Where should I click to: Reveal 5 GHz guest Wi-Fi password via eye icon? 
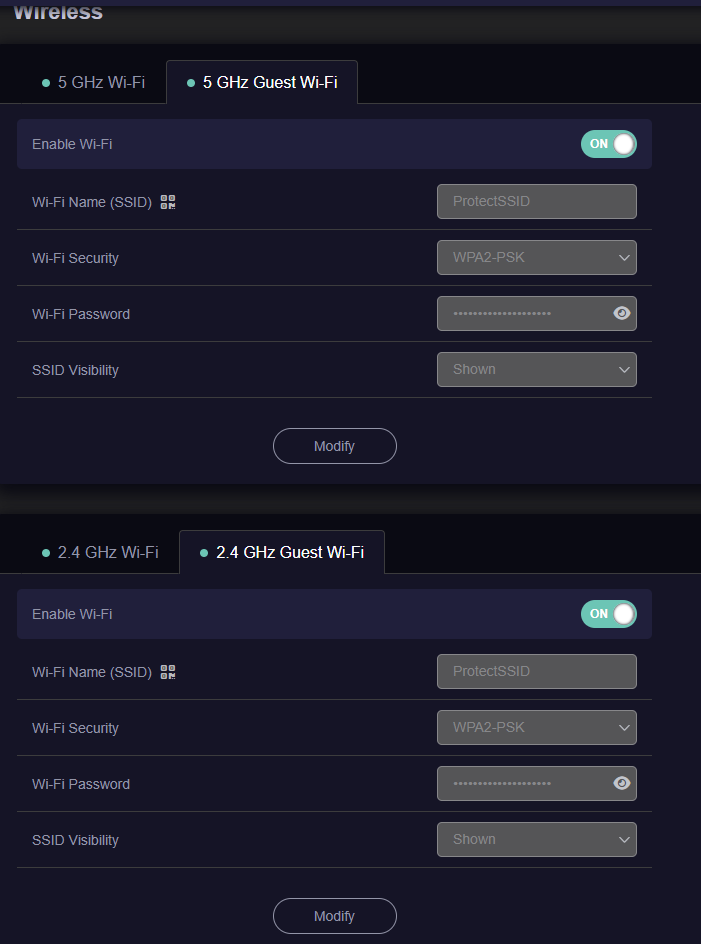622,313
